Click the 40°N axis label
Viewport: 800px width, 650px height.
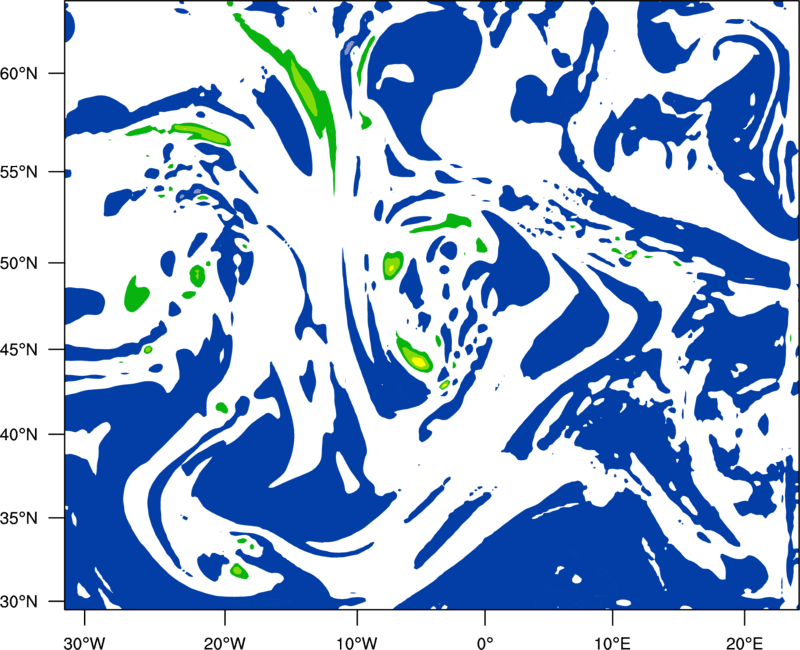[x=19, y=435]
